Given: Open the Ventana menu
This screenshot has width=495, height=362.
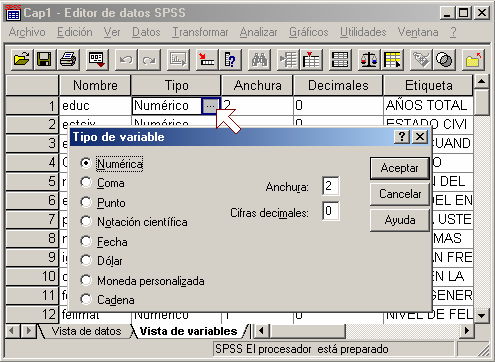Looking at the screenshot, I should click(418, 32).
